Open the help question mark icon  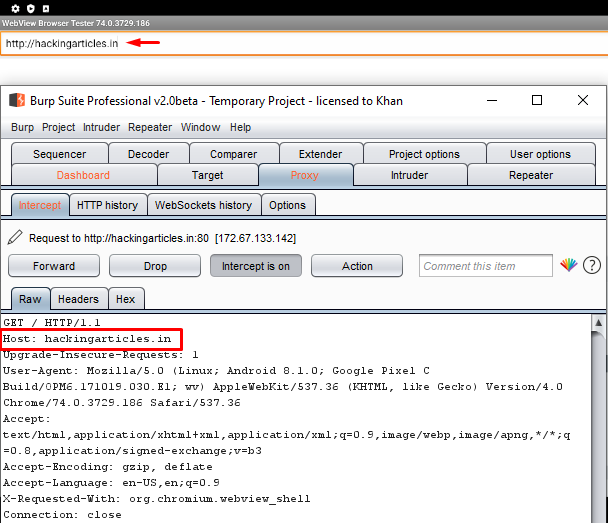592,266
